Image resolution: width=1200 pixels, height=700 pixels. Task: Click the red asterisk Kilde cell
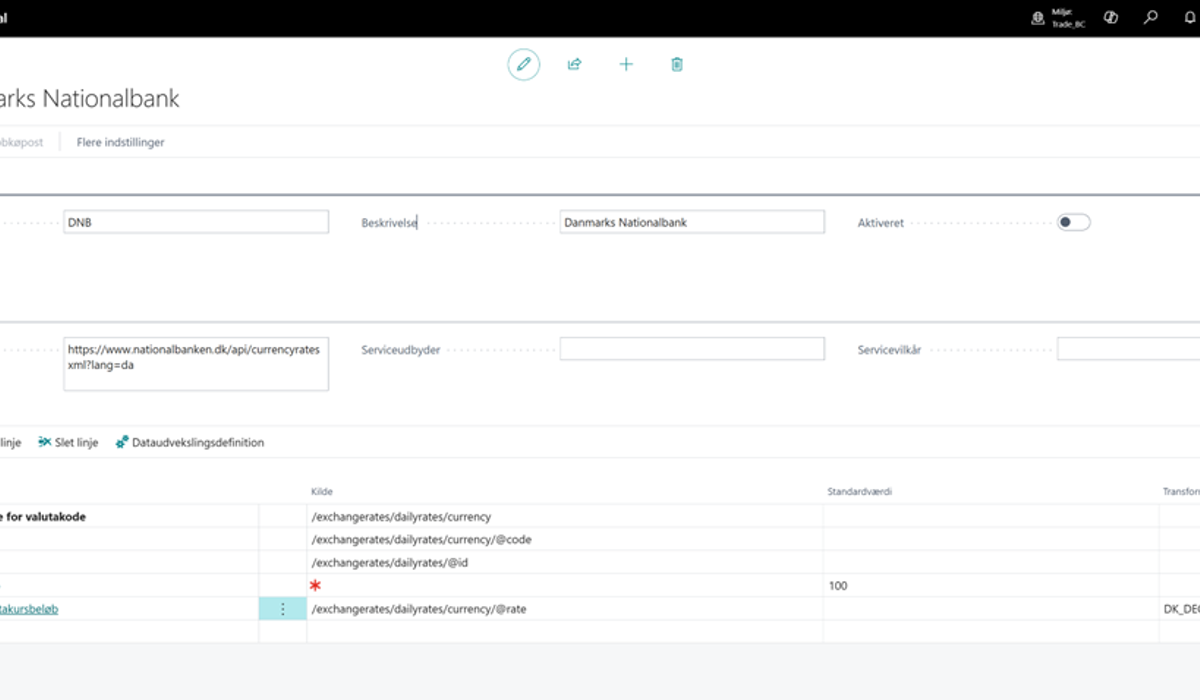564,586
